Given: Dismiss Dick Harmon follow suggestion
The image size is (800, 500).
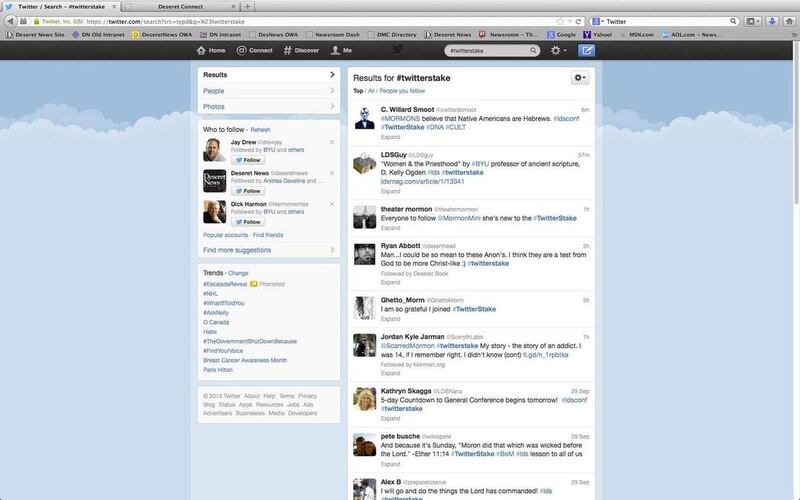Looking at the screenshot, I should tap(332, 204).
